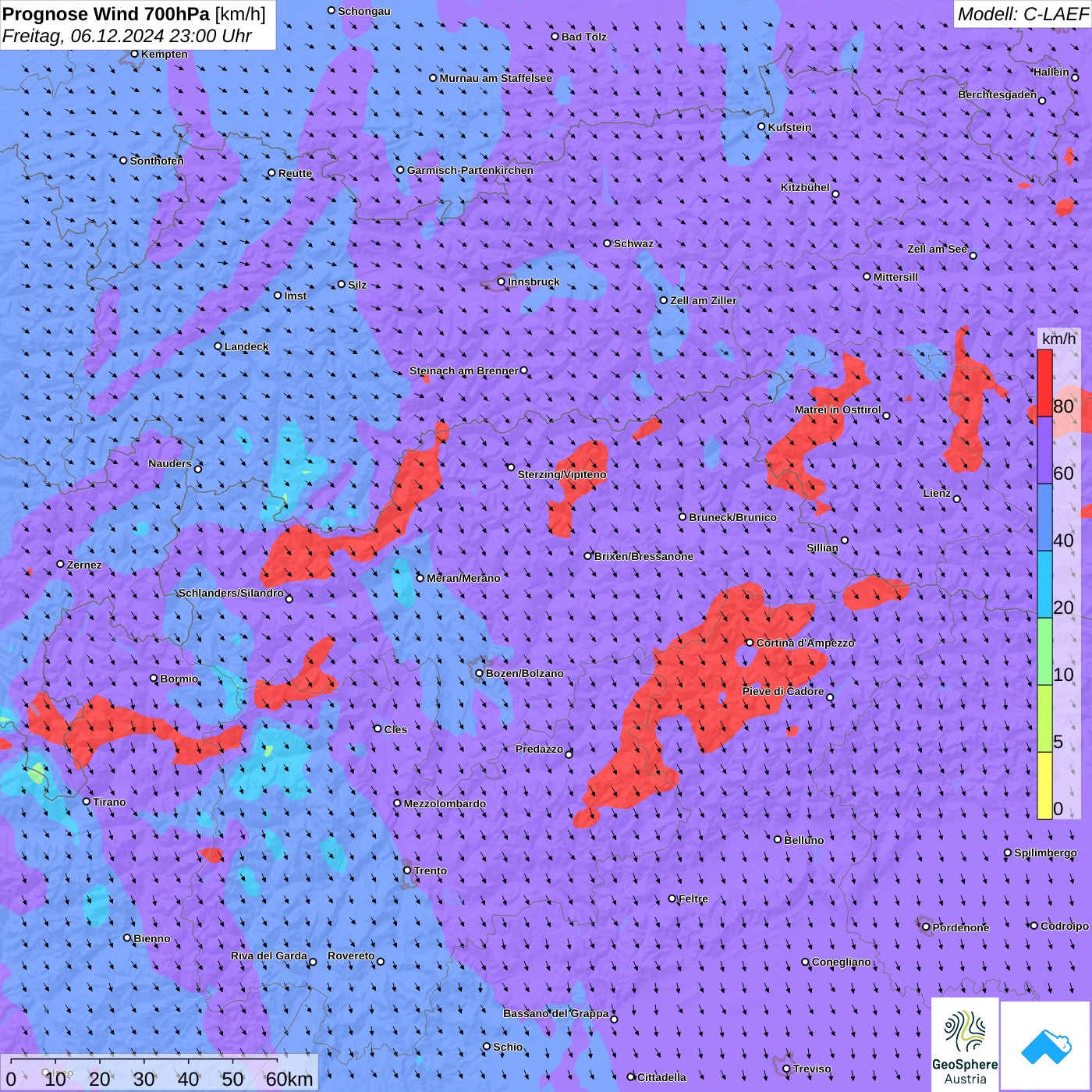Click the red 80 km/h legend color
This screenshot has width=1092, height=1092.
pyautogui.click(x=1044, y=383)
